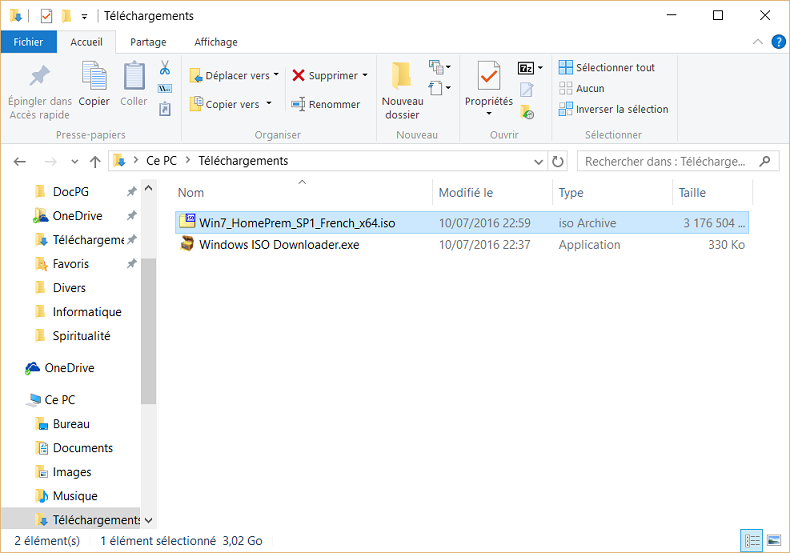Click the blue help question mark icon
This screenshot has width=790, height=553.
(777, 42)
